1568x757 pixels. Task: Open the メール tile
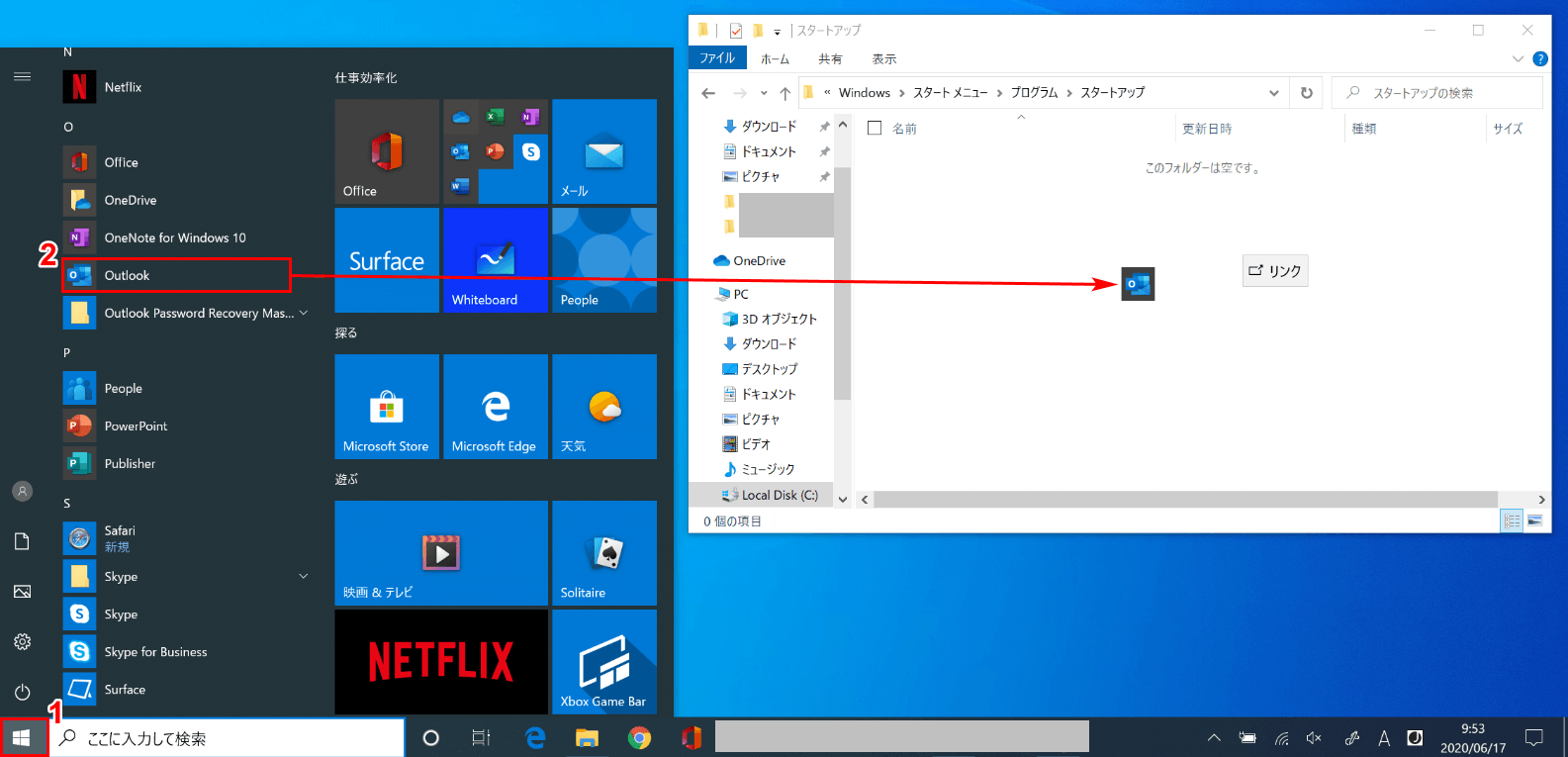pos(604,151)
